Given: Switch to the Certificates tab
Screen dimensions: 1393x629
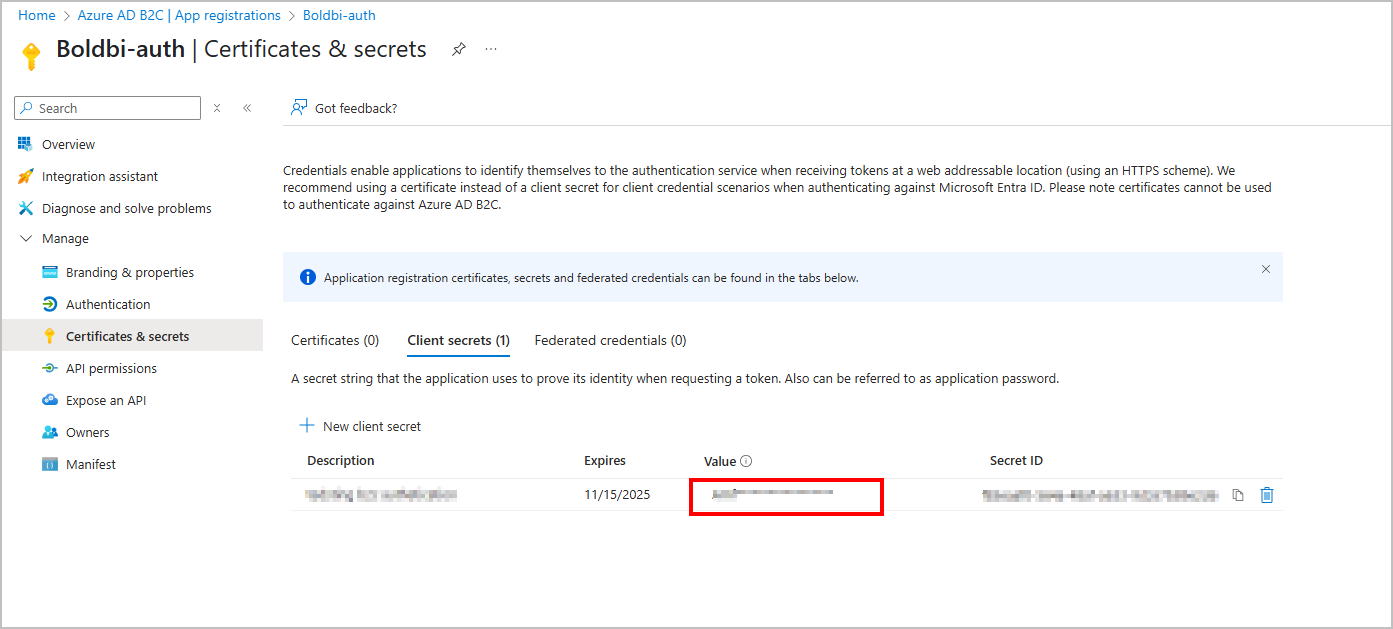Looking at the screenshot, I should (x=334, y=339).
